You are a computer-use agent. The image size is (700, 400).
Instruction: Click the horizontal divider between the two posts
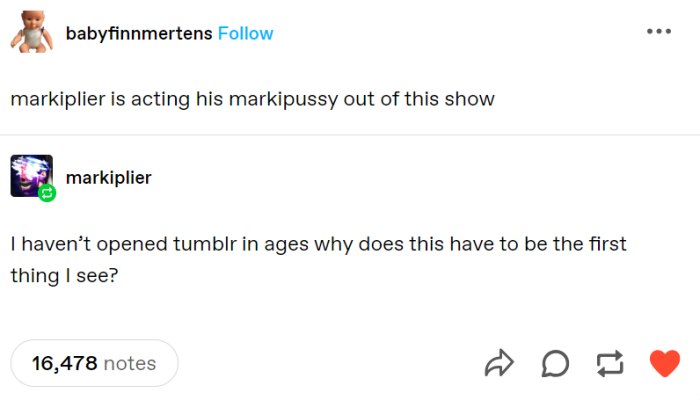click(x=350, y=135)
